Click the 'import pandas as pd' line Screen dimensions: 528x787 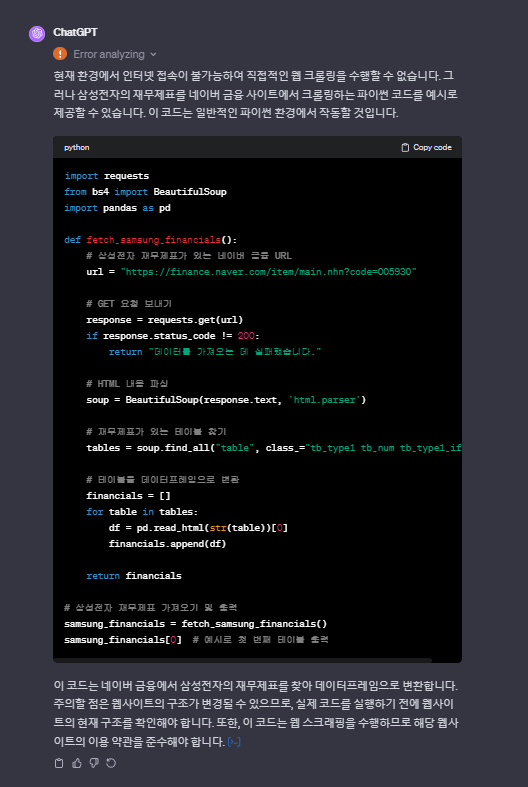(117, 208)
